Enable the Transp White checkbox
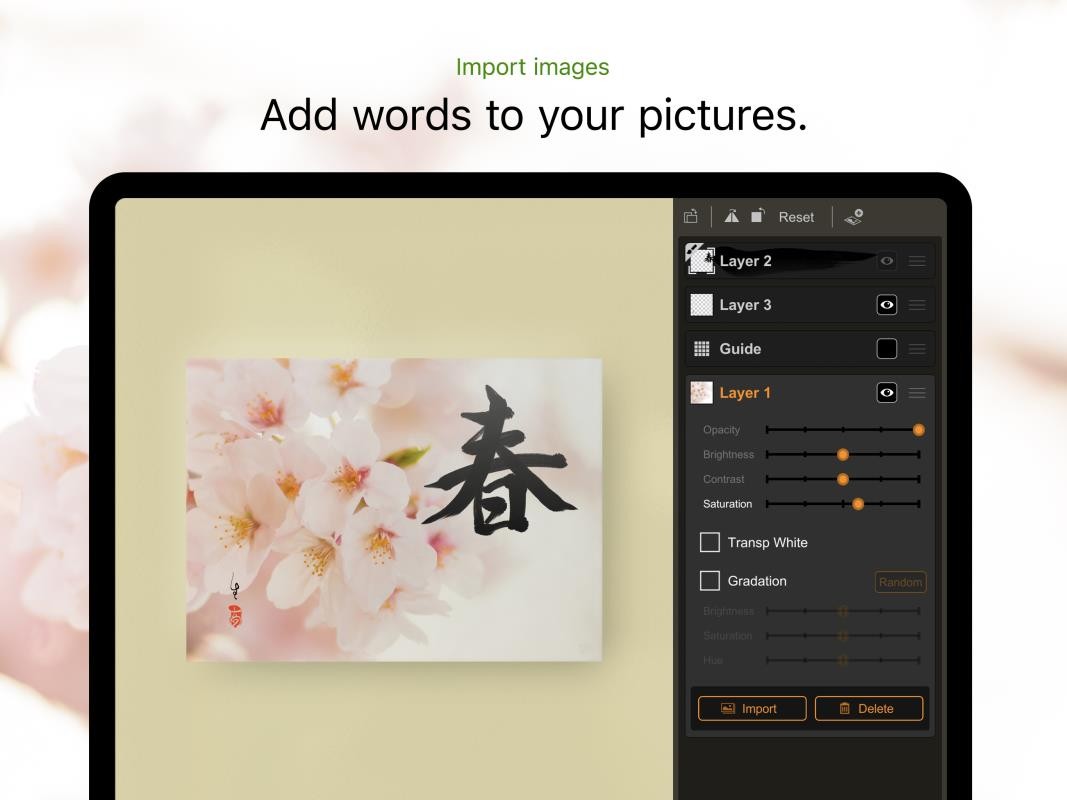 coord(710,542)
